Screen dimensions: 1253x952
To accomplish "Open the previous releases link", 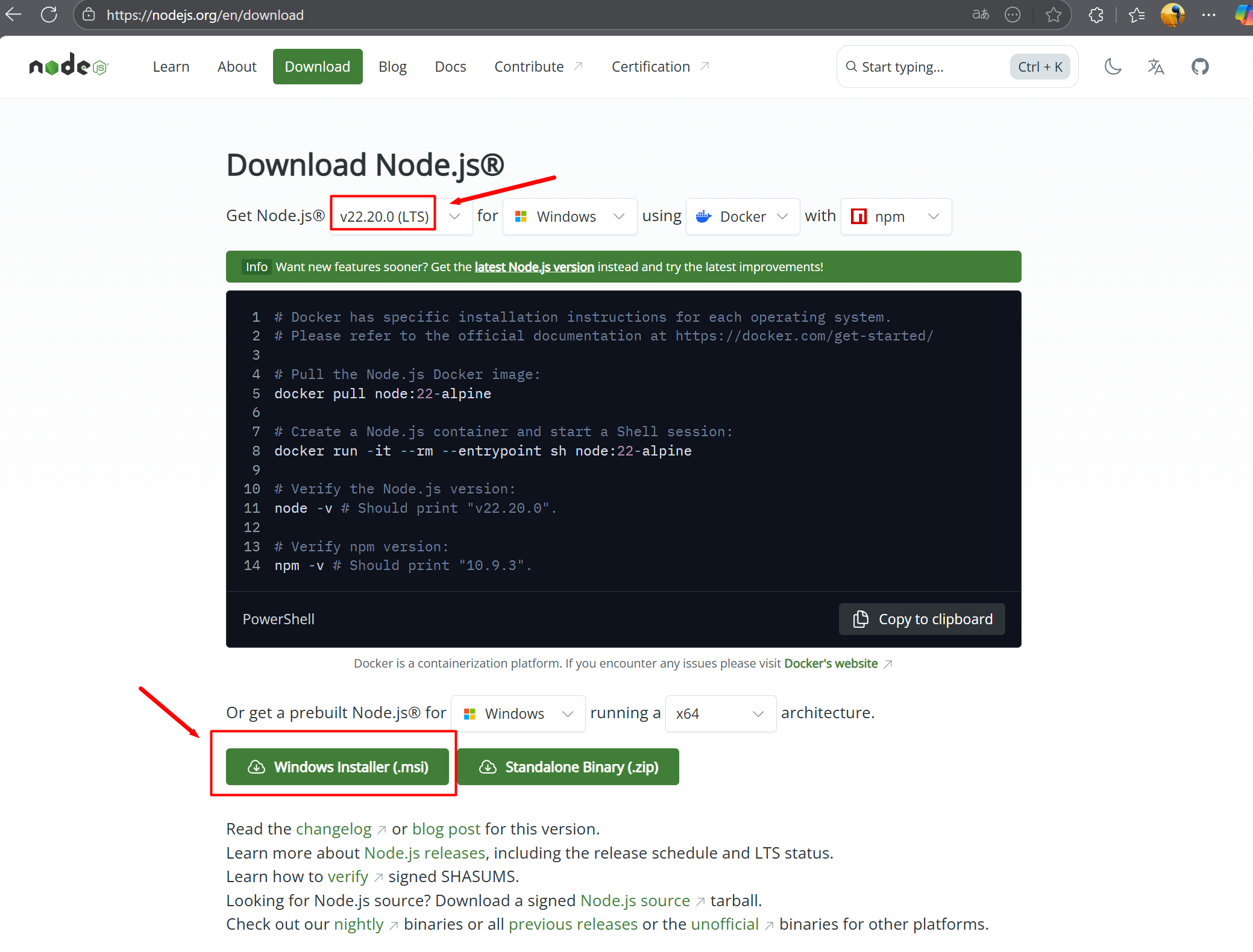I will tap(573, 924).
